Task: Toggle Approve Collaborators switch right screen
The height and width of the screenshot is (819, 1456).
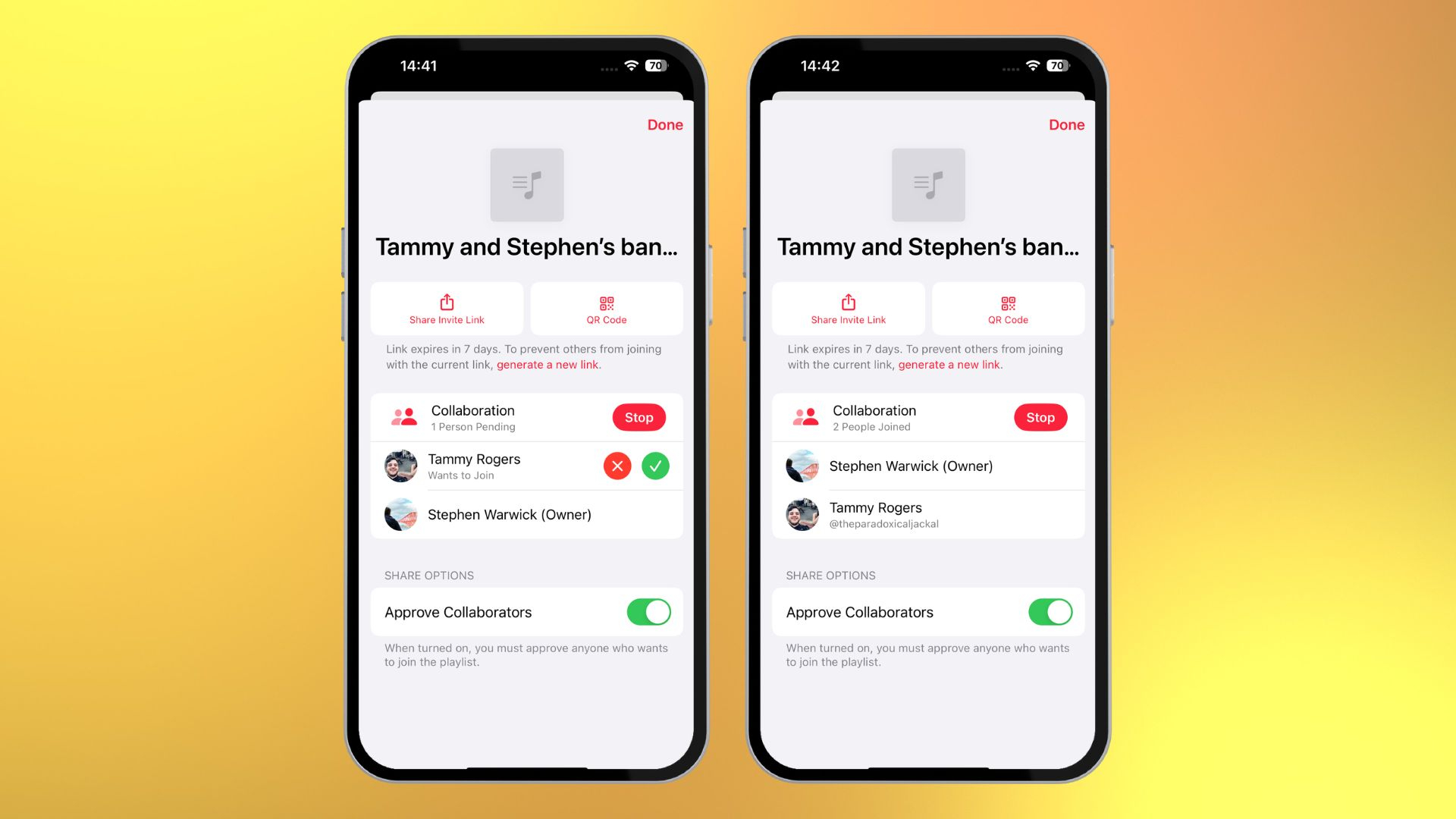Action: click(x=1050, y=611)
